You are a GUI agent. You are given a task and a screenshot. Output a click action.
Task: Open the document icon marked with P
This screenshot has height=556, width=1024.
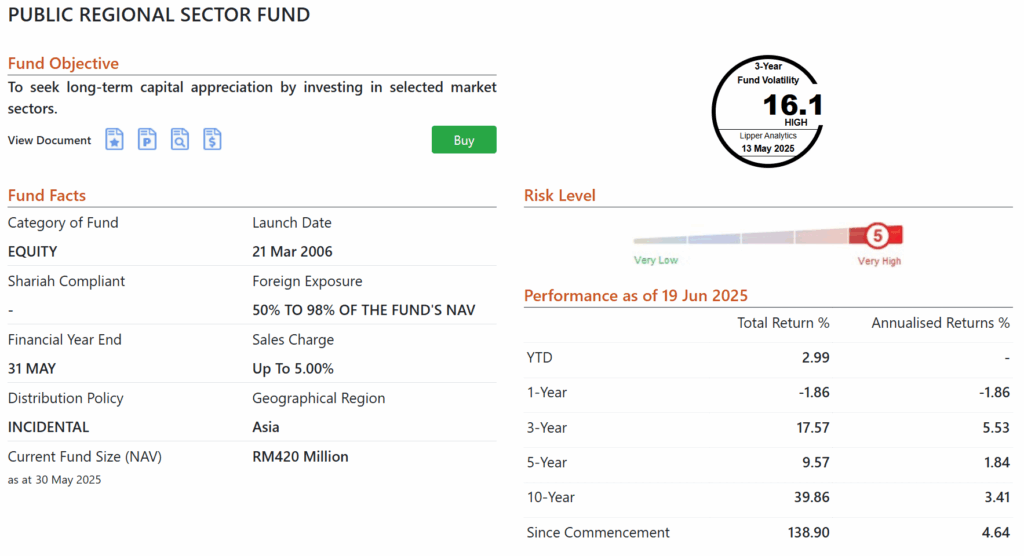tap(147, 140)
